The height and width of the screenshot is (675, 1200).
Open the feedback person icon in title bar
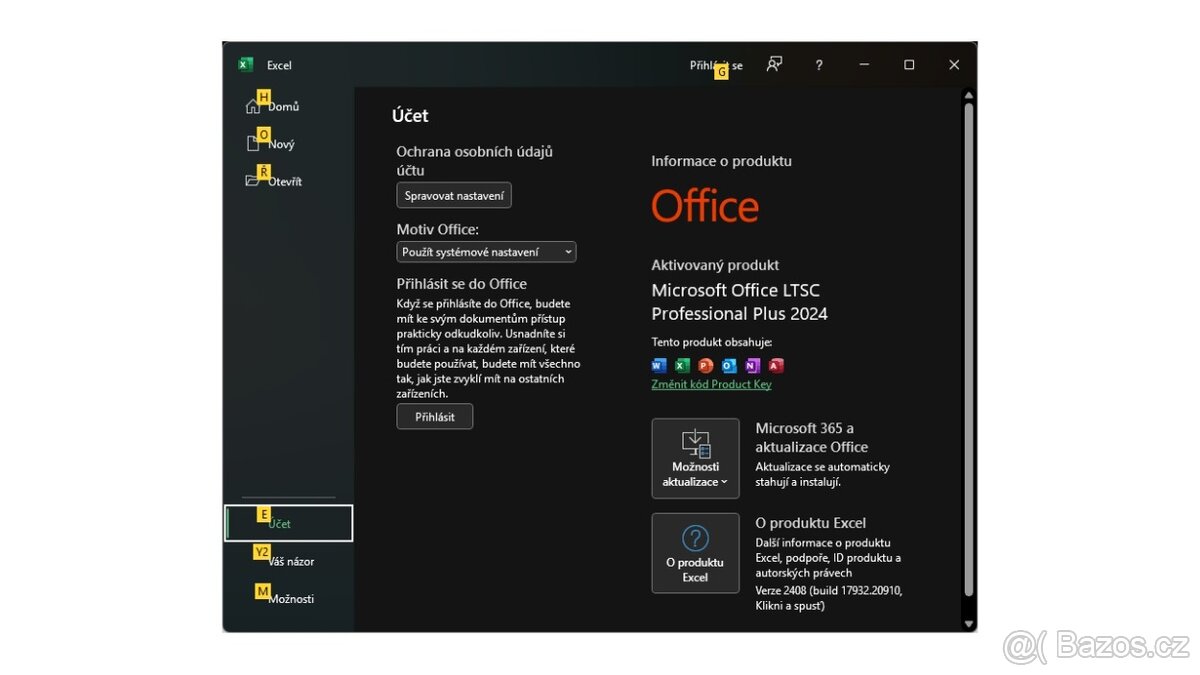click(774, 65)
